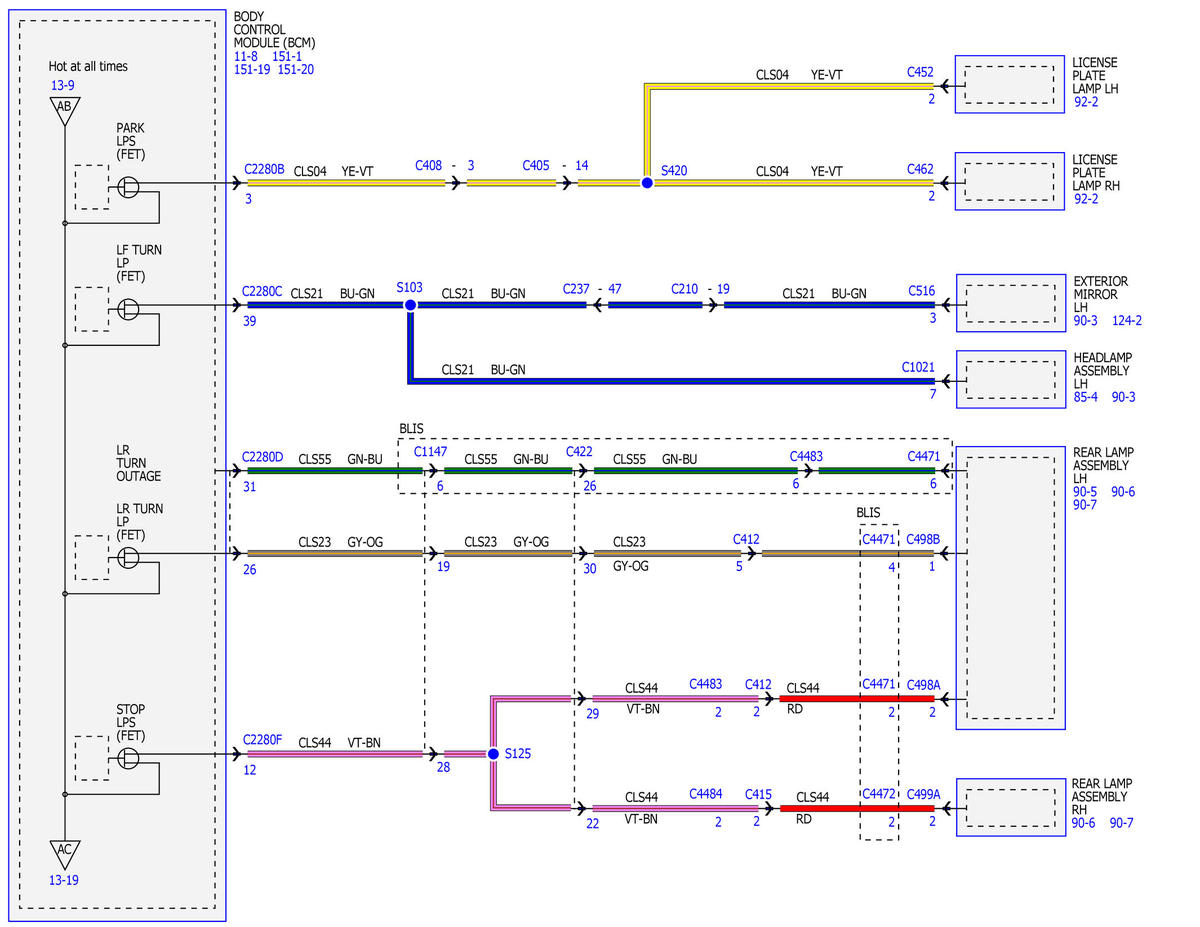Open the 90-5 rear lamp reference
The width and height of the screenshot is (1200, 927).
[x=1086, y=492]
